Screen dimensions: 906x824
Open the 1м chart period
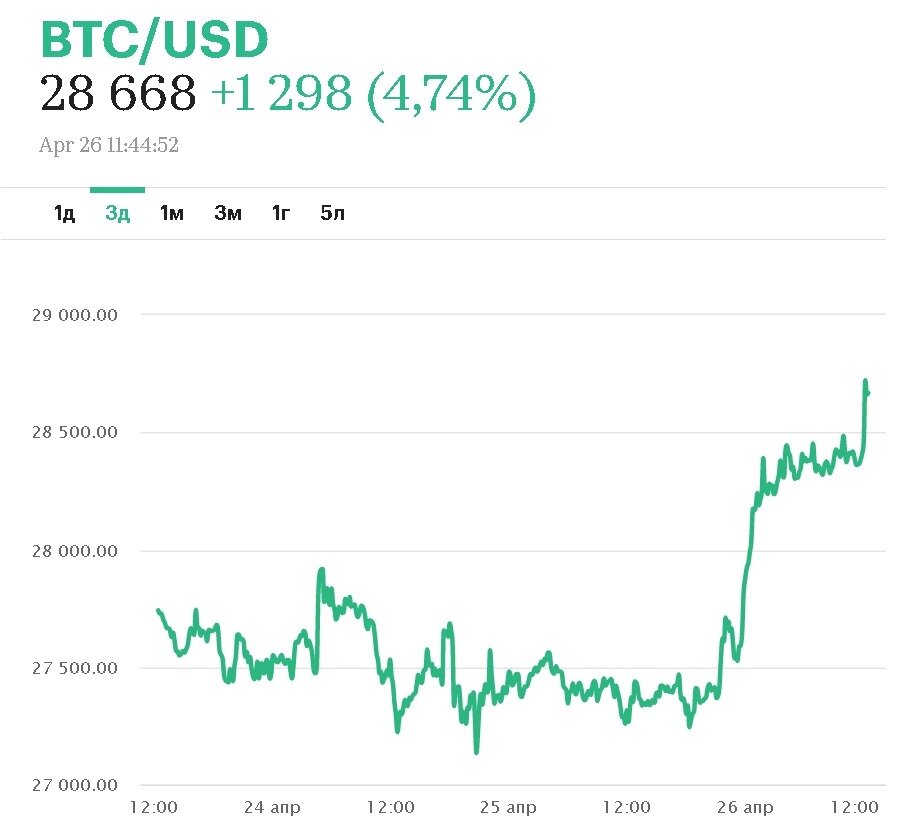point(172,213)
